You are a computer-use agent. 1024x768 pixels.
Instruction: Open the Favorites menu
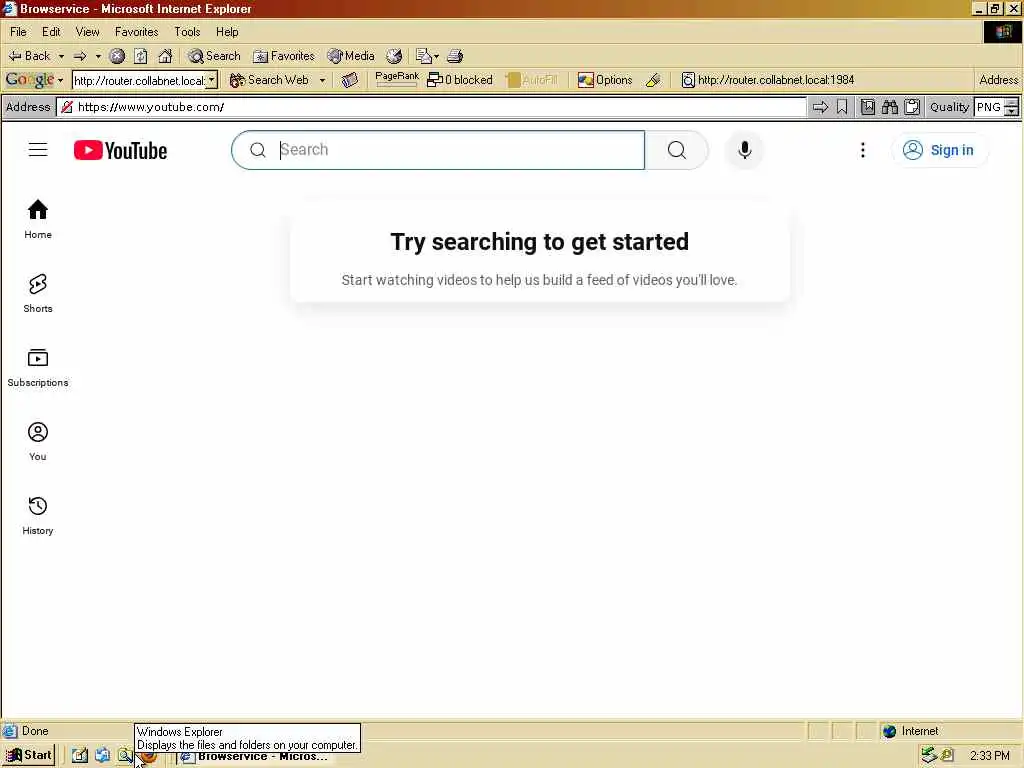(x=136, y=32)
